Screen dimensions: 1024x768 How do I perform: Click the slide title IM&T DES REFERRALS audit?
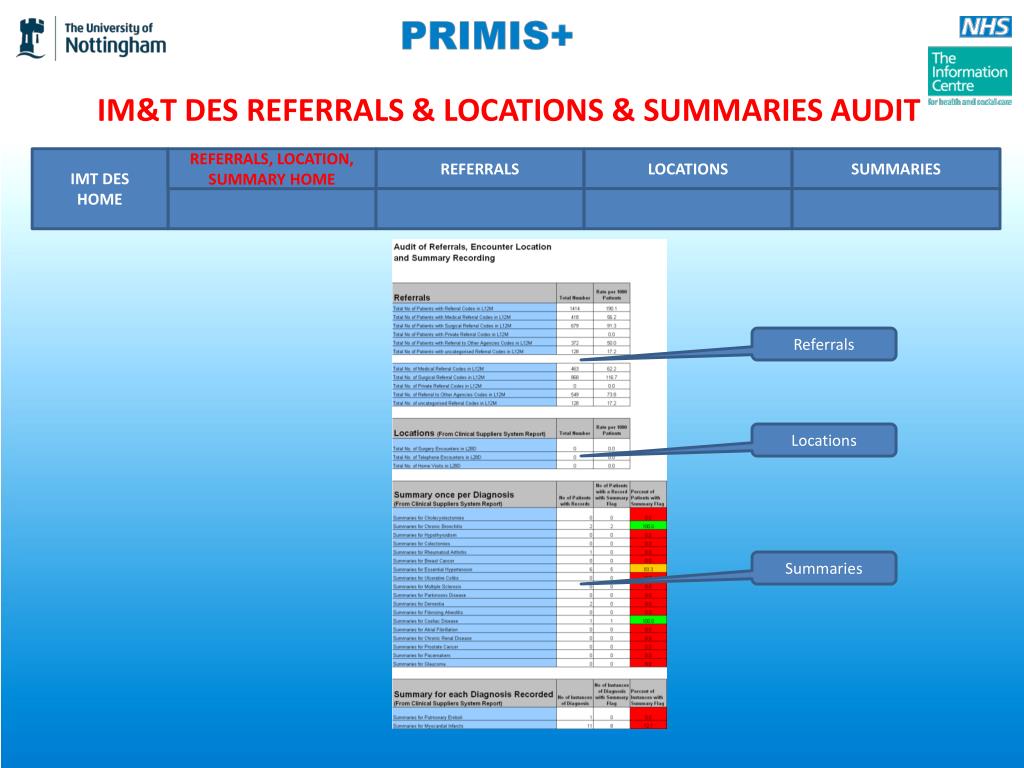[509, 110]
